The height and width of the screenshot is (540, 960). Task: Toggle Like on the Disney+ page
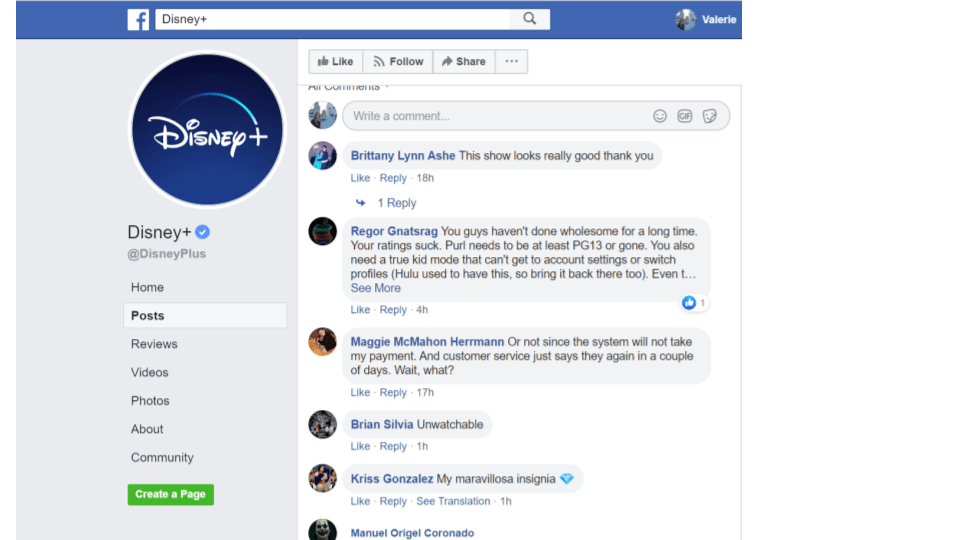tap(336, 61)
